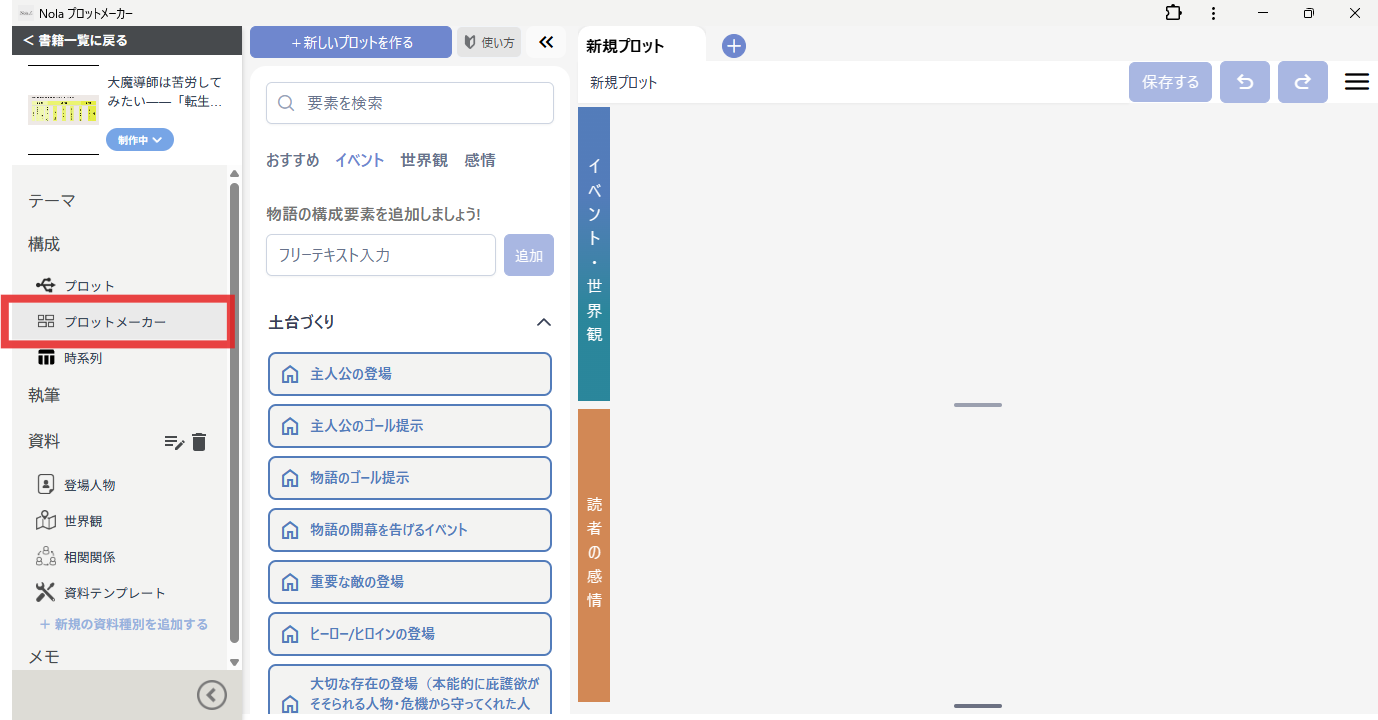Collapse the 土台づくり section
This screenshot has height=720, width=1378.
(543, 322)
